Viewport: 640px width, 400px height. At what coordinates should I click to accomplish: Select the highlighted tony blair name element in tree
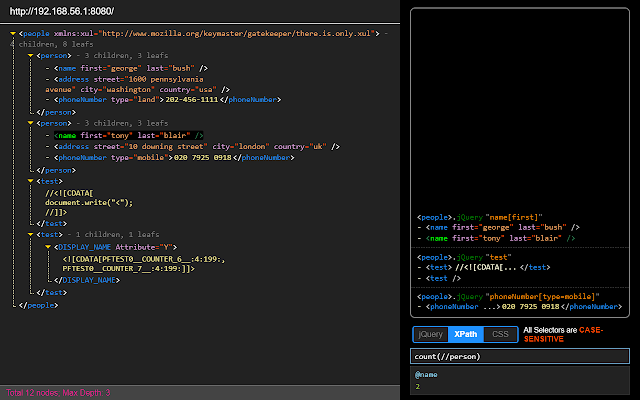(x=130, y=135)
